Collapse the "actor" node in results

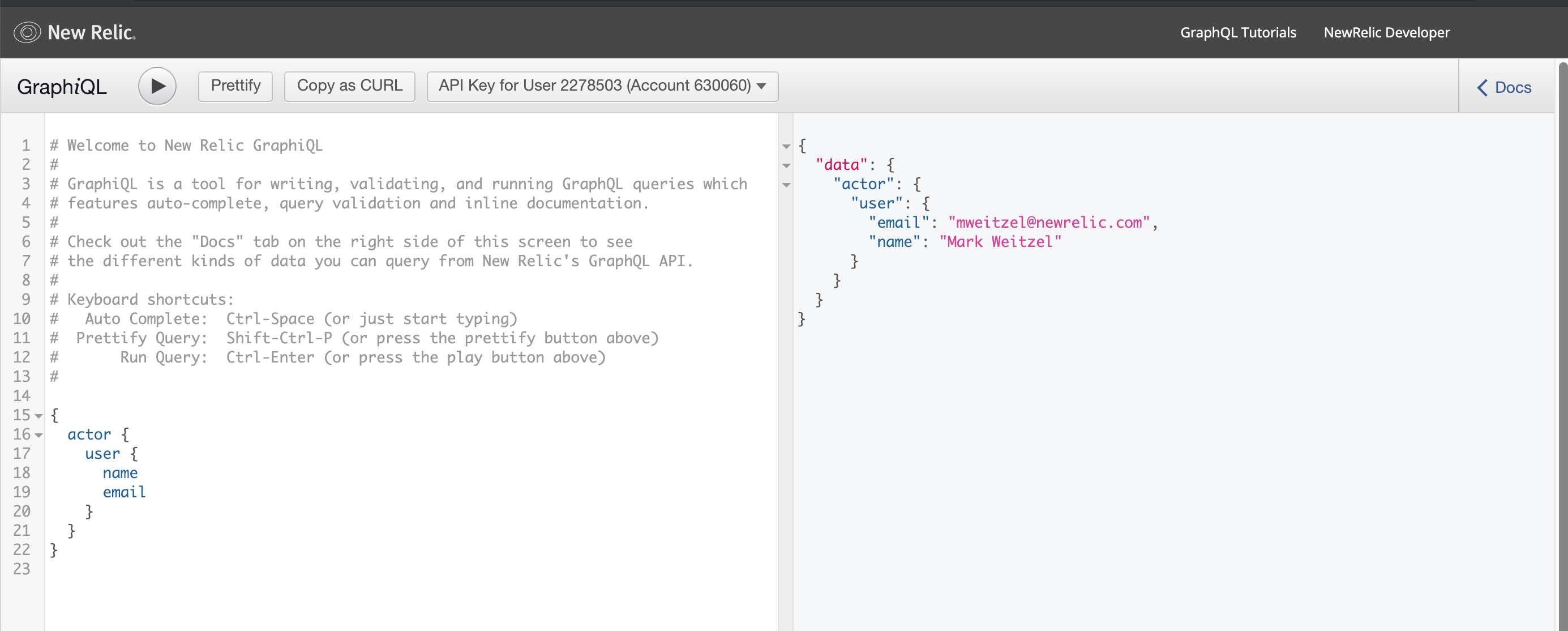coord(786,185)
